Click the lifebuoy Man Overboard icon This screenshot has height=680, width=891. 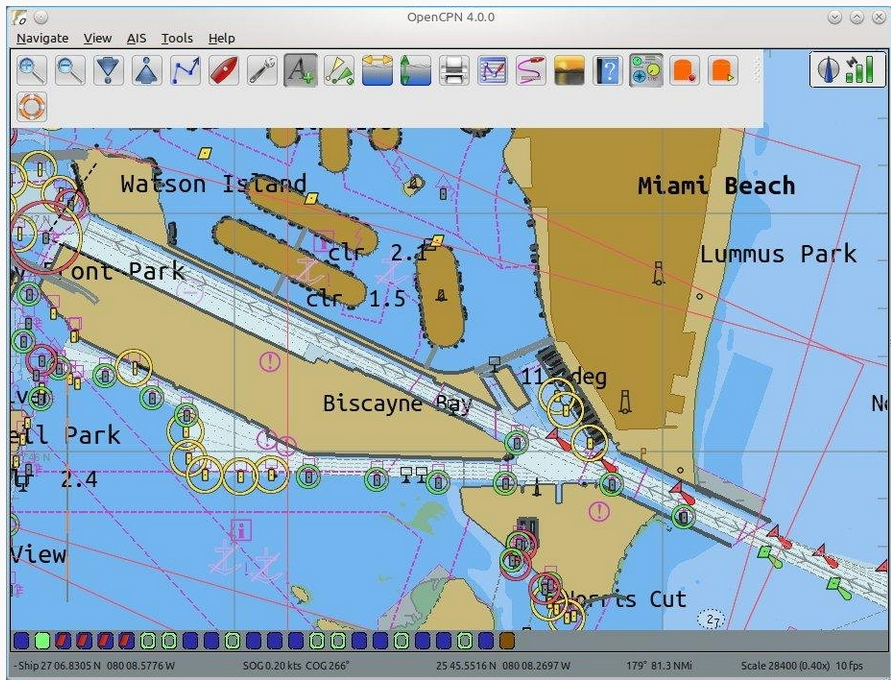click(31, 106)
